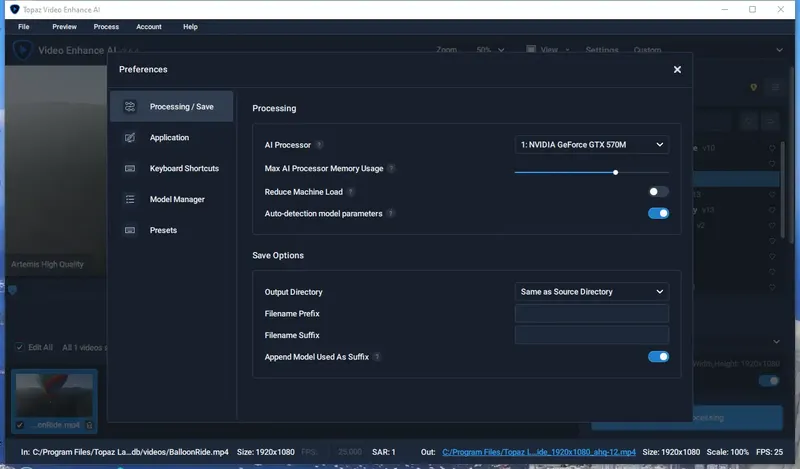
Task: Open the Output Directory dropdown
Action: click(x=592, y=292)
